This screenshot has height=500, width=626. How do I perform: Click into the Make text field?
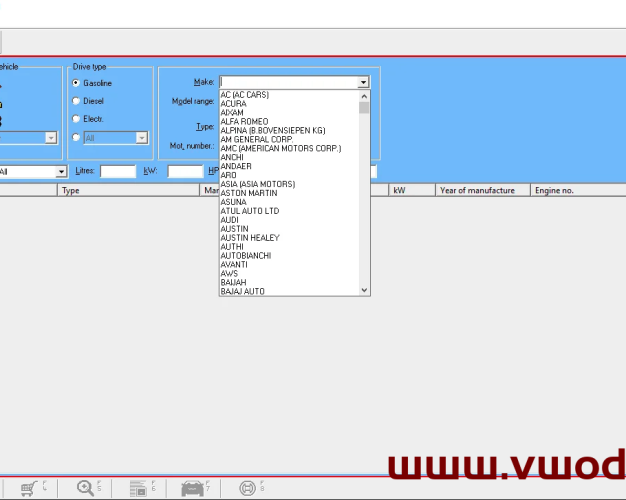pyautogui.click(x=289, y=82)
